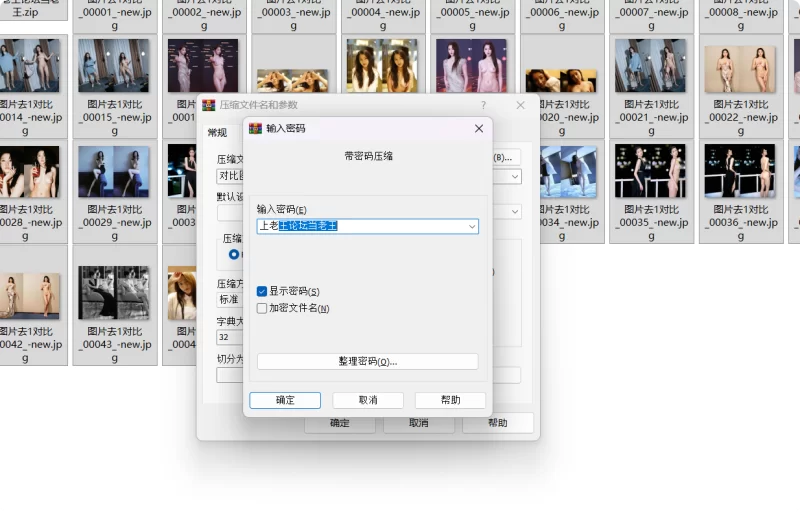
Task: Close the 输入密码 password dialog
Action: pyautogui.click(x=479, y=129)
